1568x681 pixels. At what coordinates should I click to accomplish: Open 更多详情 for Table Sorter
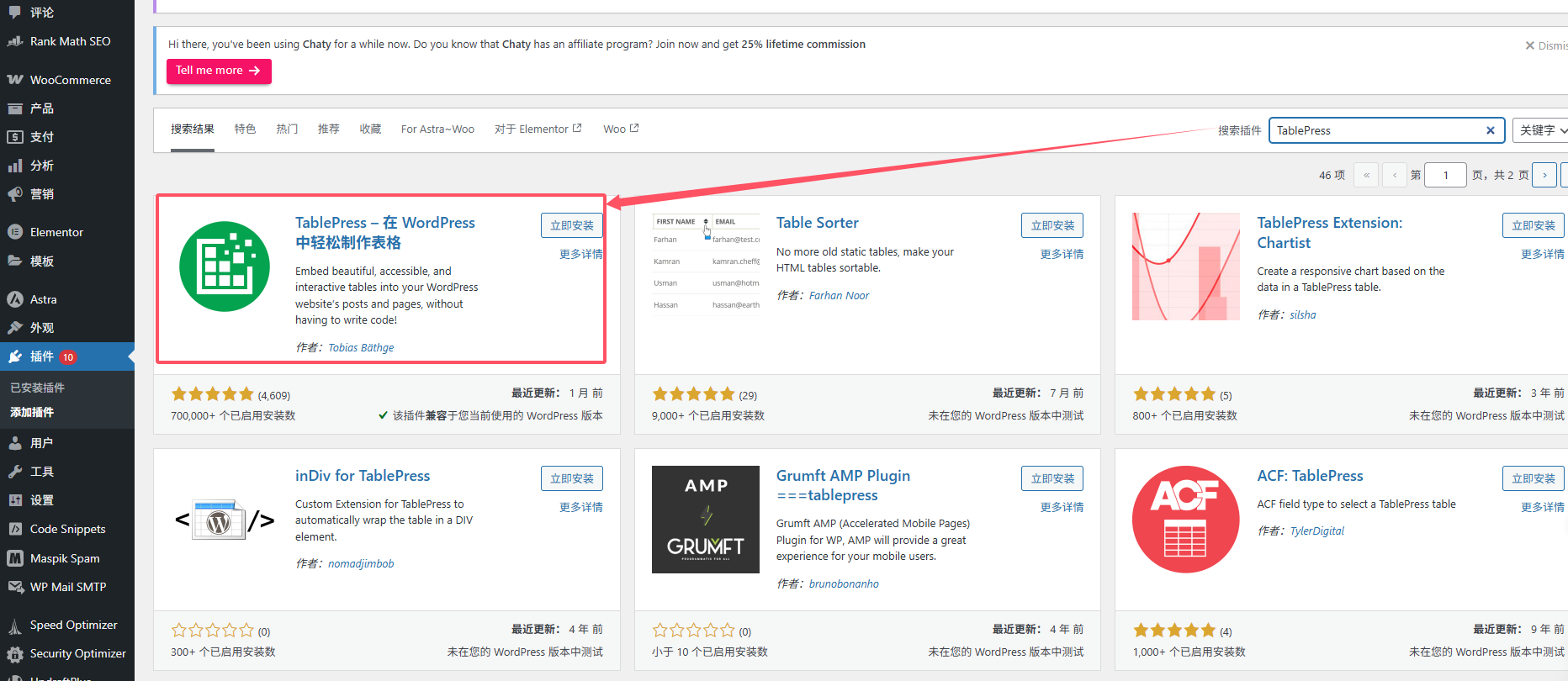coord(1062,254)
